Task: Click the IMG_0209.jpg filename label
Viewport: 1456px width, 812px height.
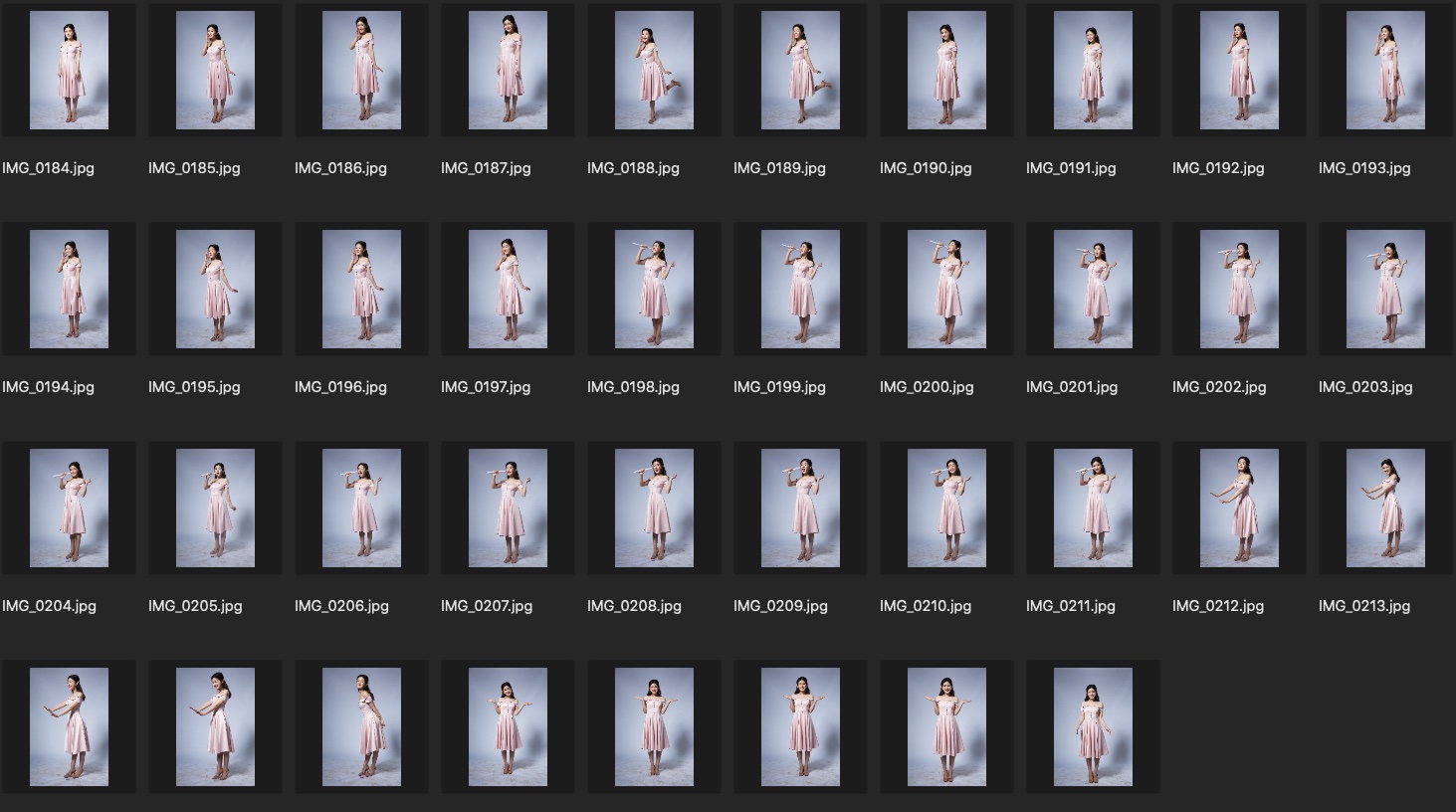Action: pos(780,606)
